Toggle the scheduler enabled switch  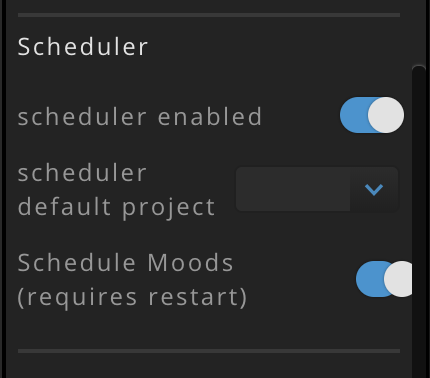point(372,115)
